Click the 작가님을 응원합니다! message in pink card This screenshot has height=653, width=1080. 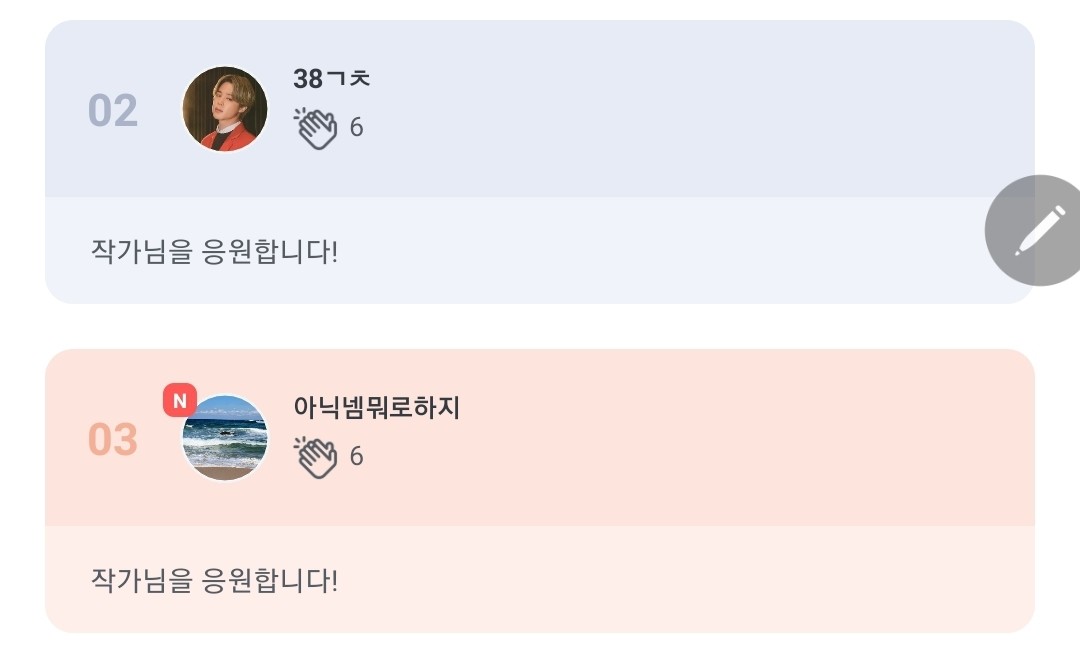[214, 580]
